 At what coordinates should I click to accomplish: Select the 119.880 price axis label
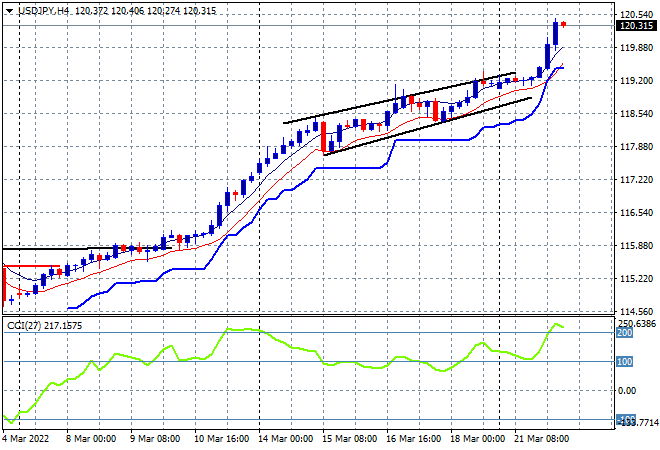point(636,48)
